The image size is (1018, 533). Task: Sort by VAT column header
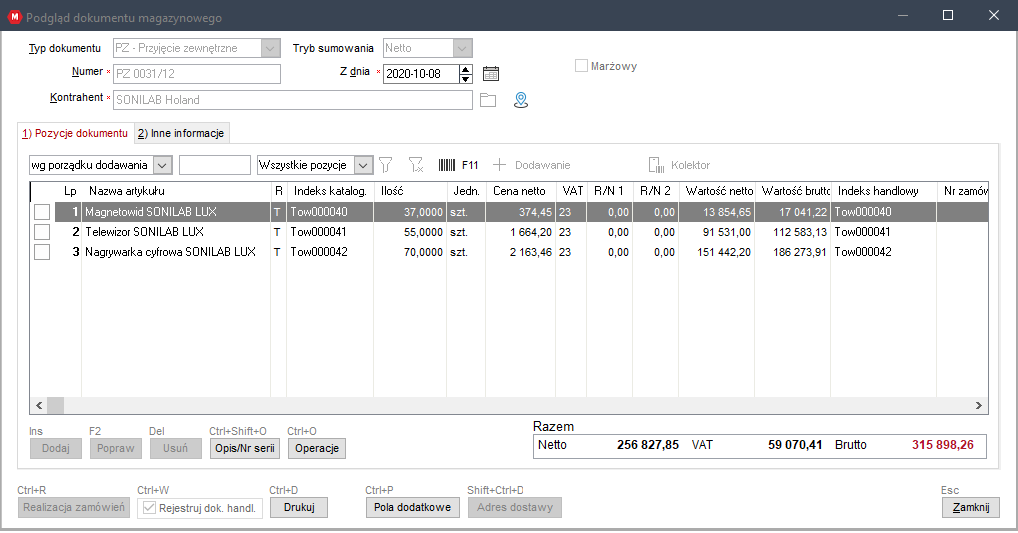click(x=571, y=191)
